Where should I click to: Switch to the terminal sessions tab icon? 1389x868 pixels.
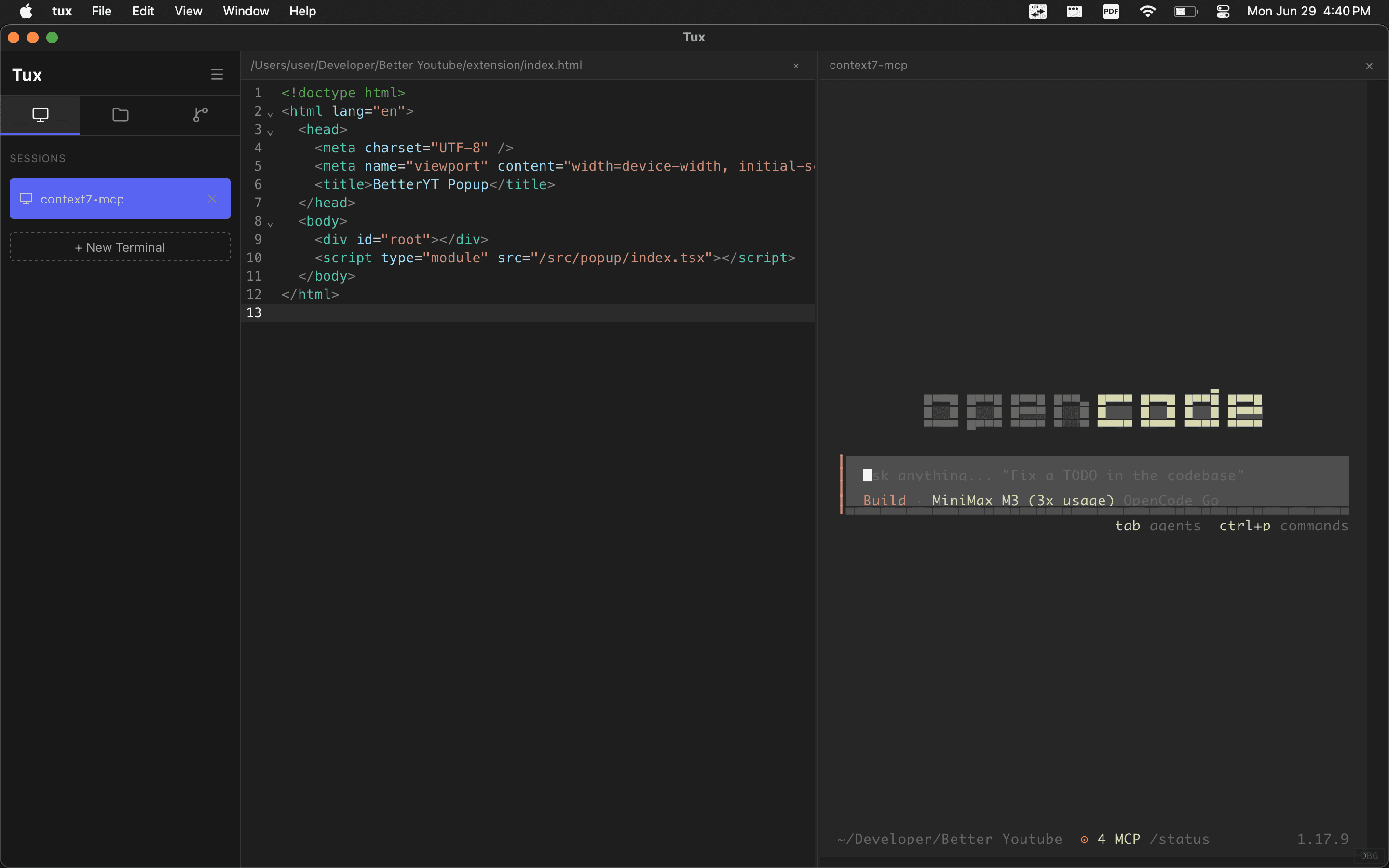(40, 115)
